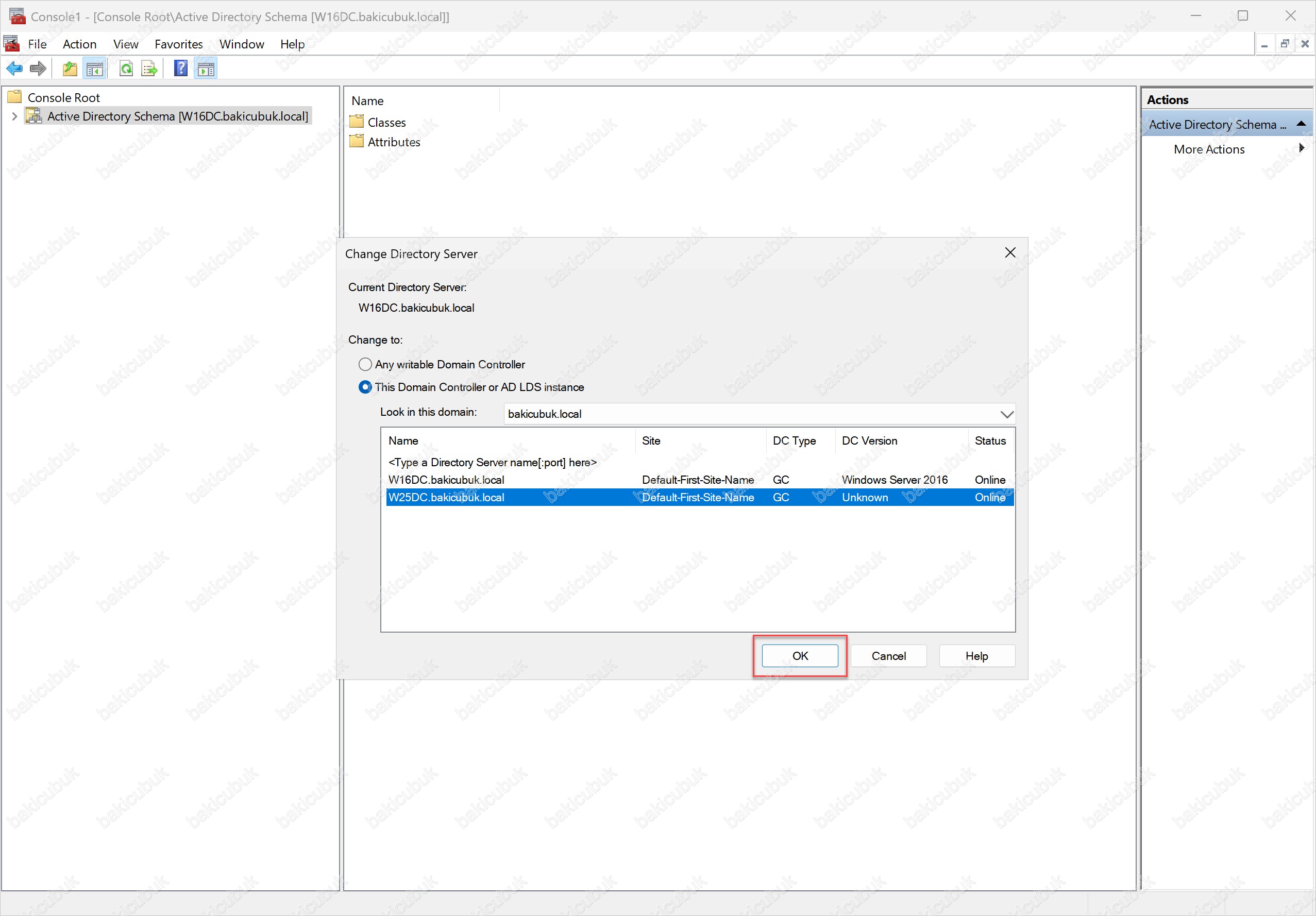Click the Console1 title bar app icon
The width and height of the screenshot is (1316, 916).
click(x=17, y=16)
